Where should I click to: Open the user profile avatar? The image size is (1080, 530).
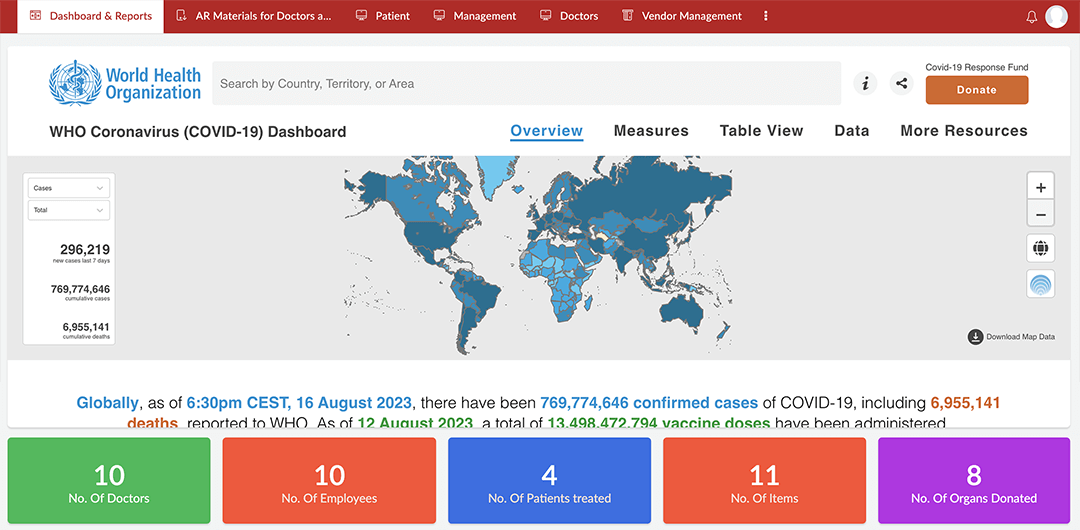[x=1056, y=17]
